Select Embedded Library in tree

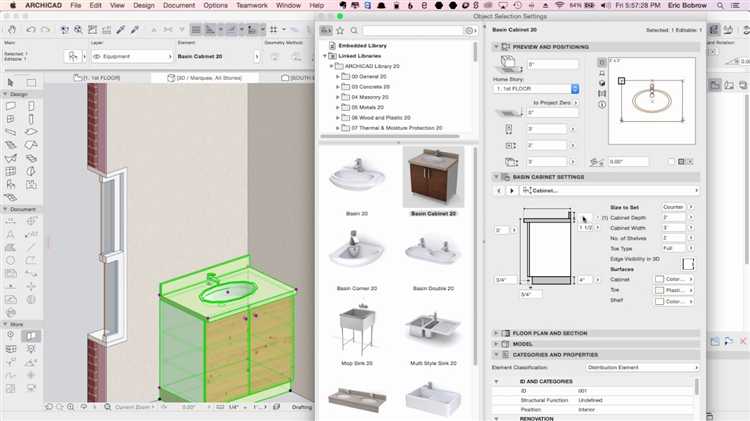[363, 45]
